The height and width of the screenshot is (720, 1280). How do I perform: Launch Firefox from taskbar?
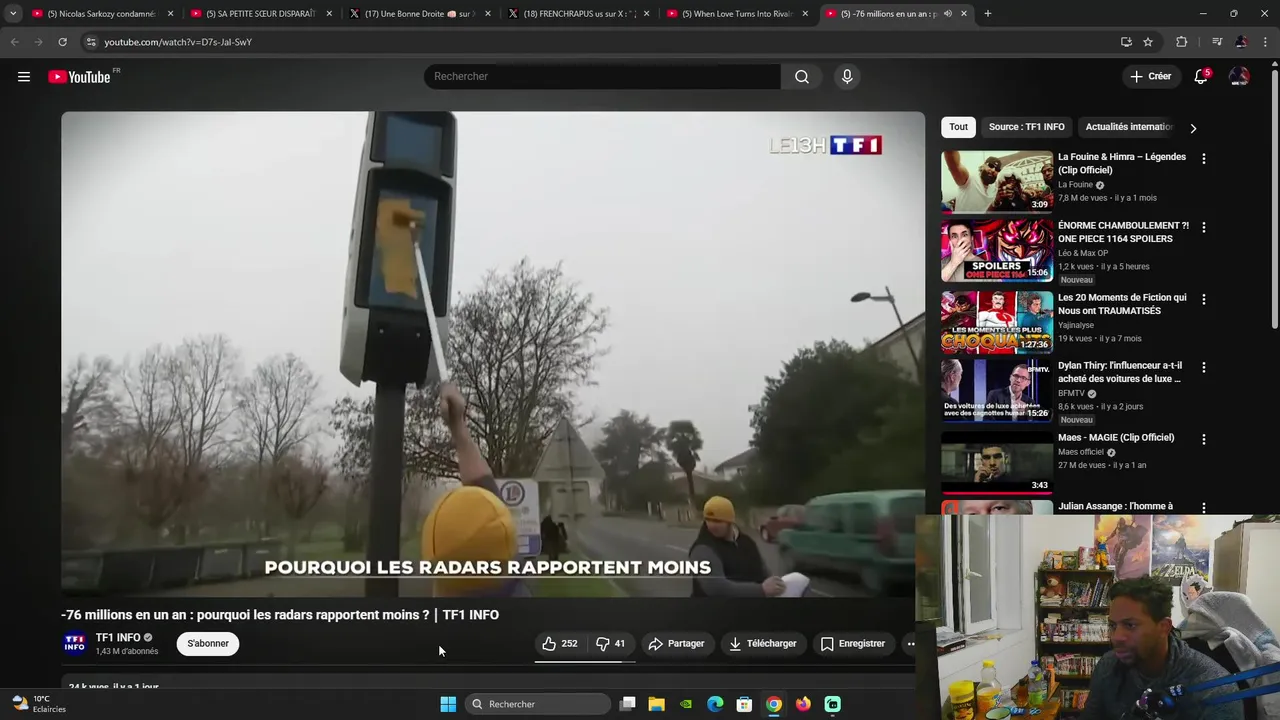803,704
